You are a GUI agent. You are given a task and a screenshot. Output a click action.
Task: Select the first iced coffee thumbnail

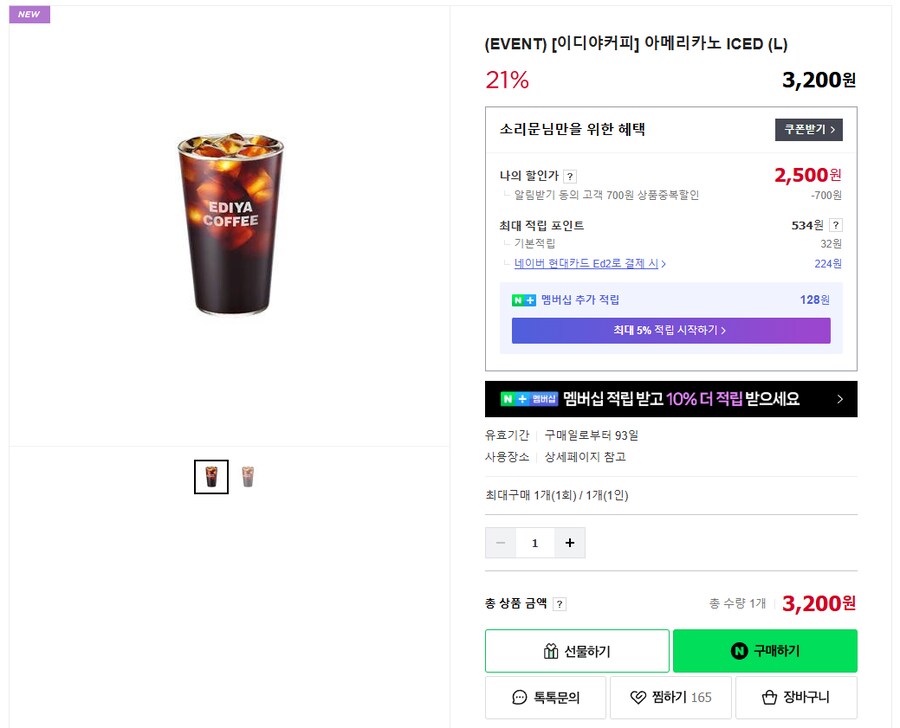211,476
